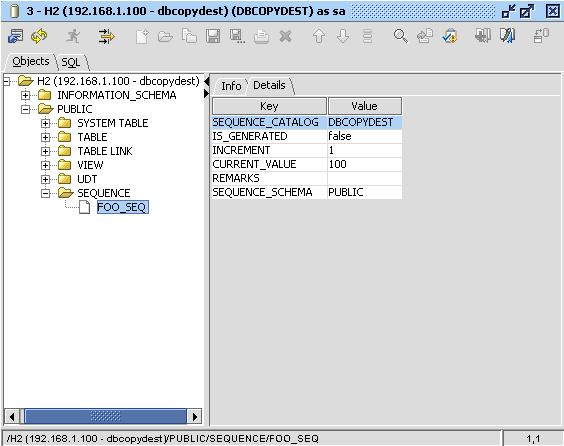Click the yellow arrows commit icon
Viewport: 564px width, 446px height.
(x=106, y=36)
